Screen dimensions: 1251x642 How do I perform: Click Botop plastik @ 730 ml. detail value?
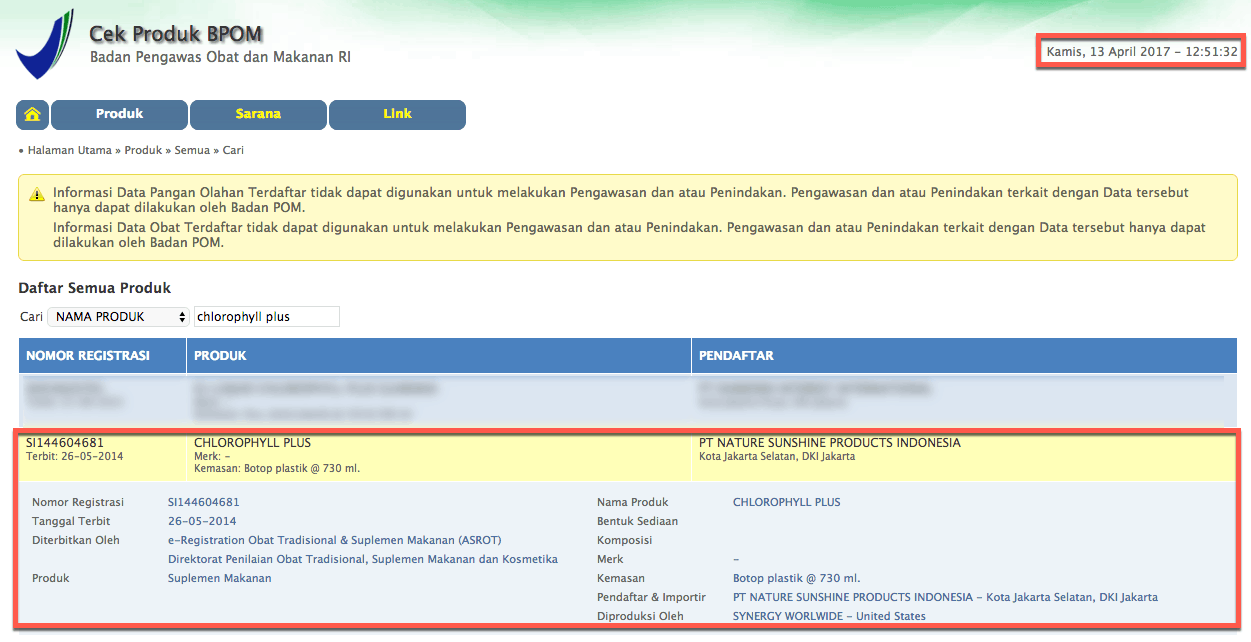point(797,578)
